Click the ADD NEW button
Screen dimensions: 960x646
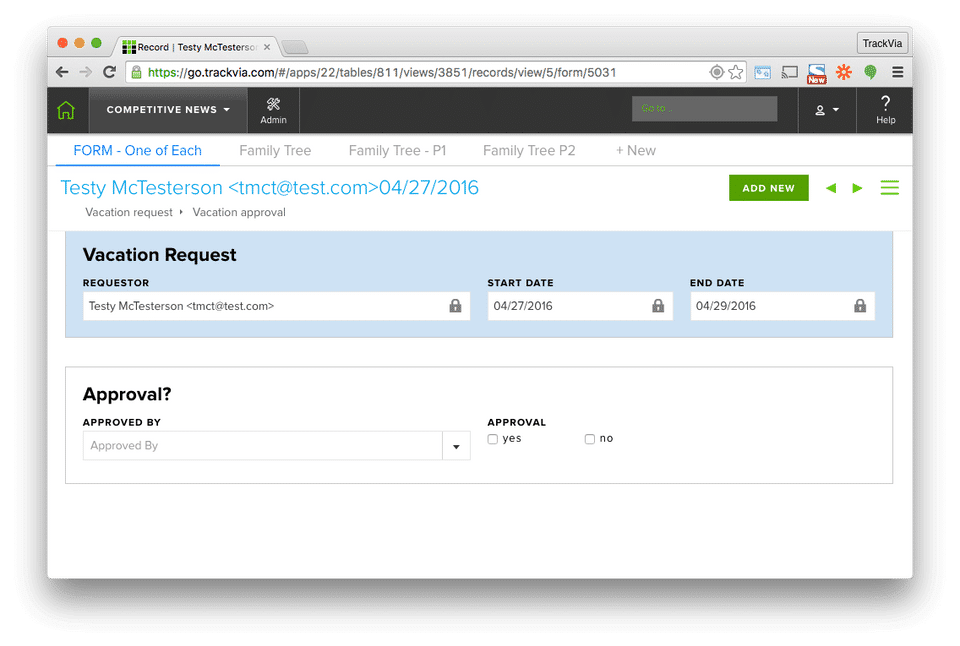pos(768,188)
